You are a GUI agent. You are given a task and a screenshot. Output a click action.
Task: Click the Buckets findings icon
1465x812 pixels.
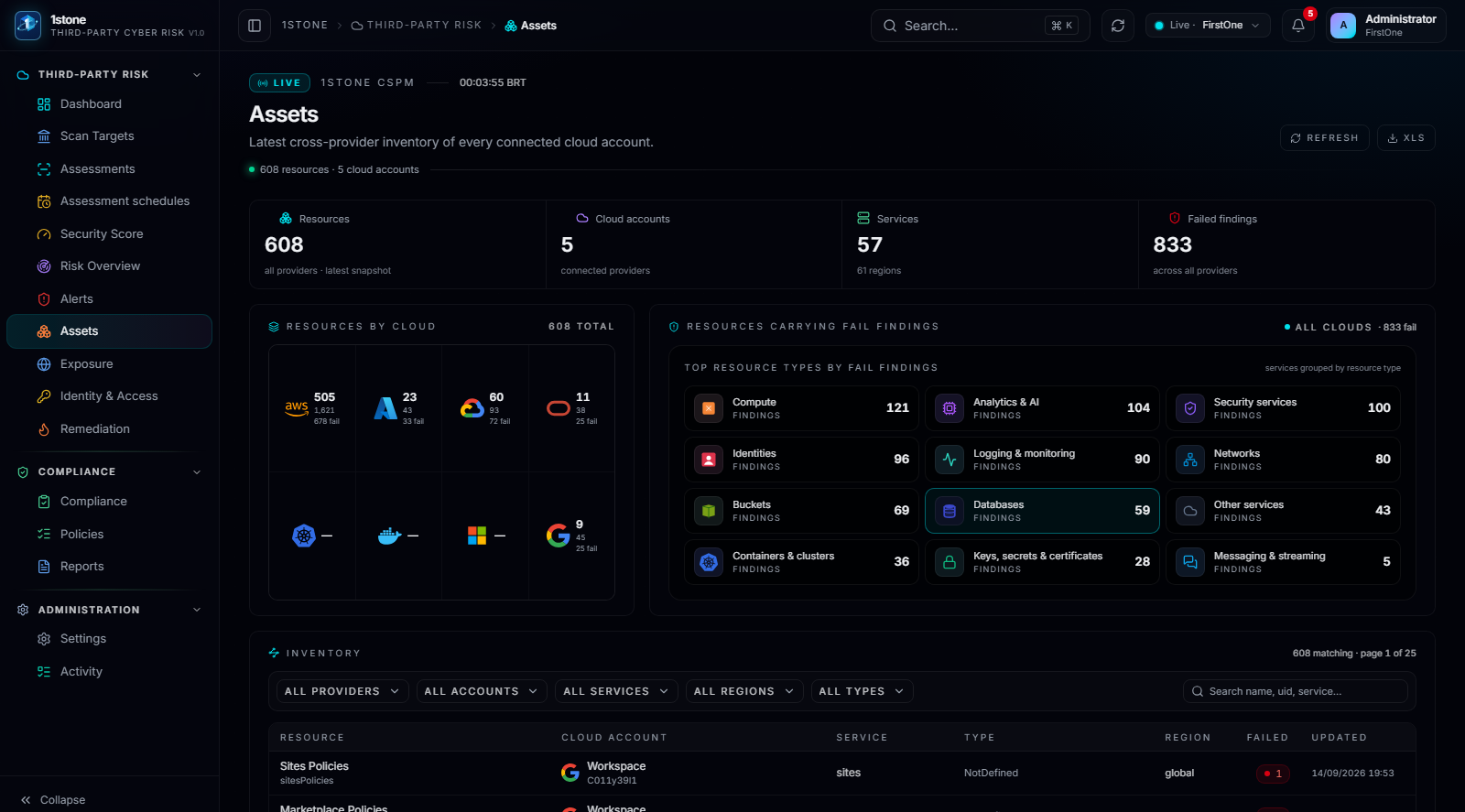click(709, 511)
